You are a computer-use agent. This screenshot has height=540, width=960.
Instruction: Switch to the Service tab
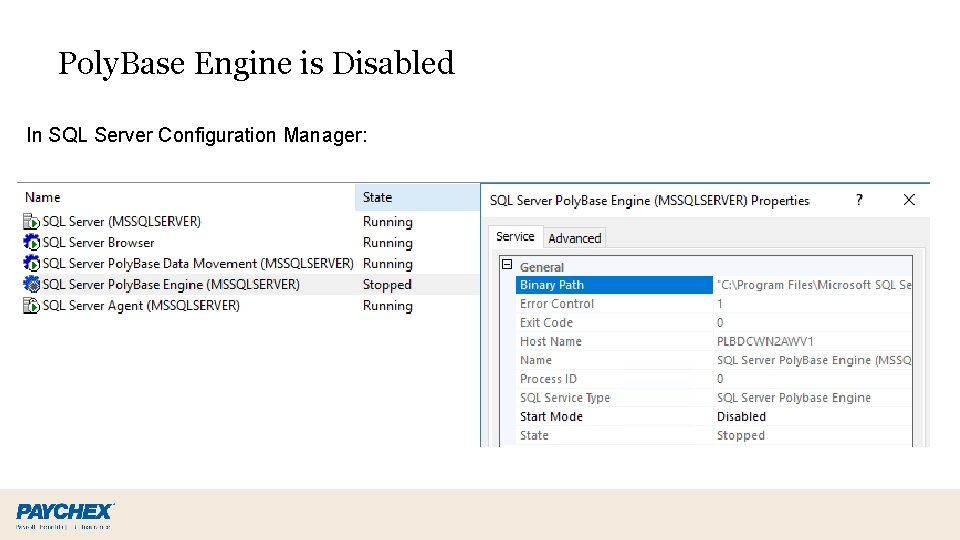pyautogui.click(x=515, y=236)
